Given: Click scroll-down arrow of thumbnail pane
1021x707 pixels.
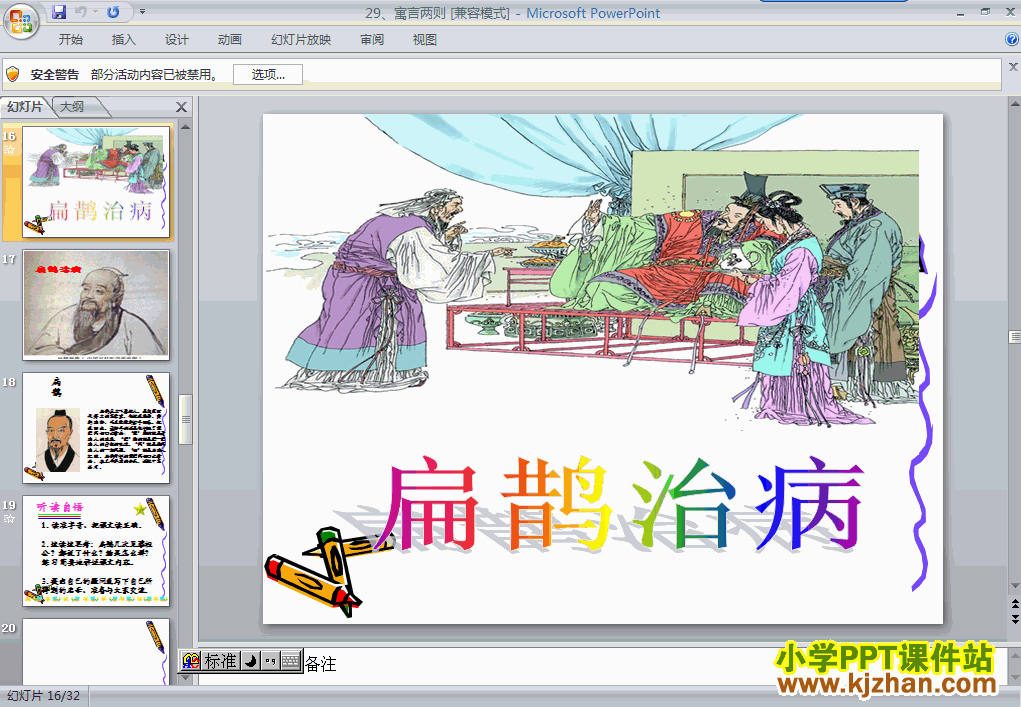Looking at the screenshot, I should click(x=186, y=679).
